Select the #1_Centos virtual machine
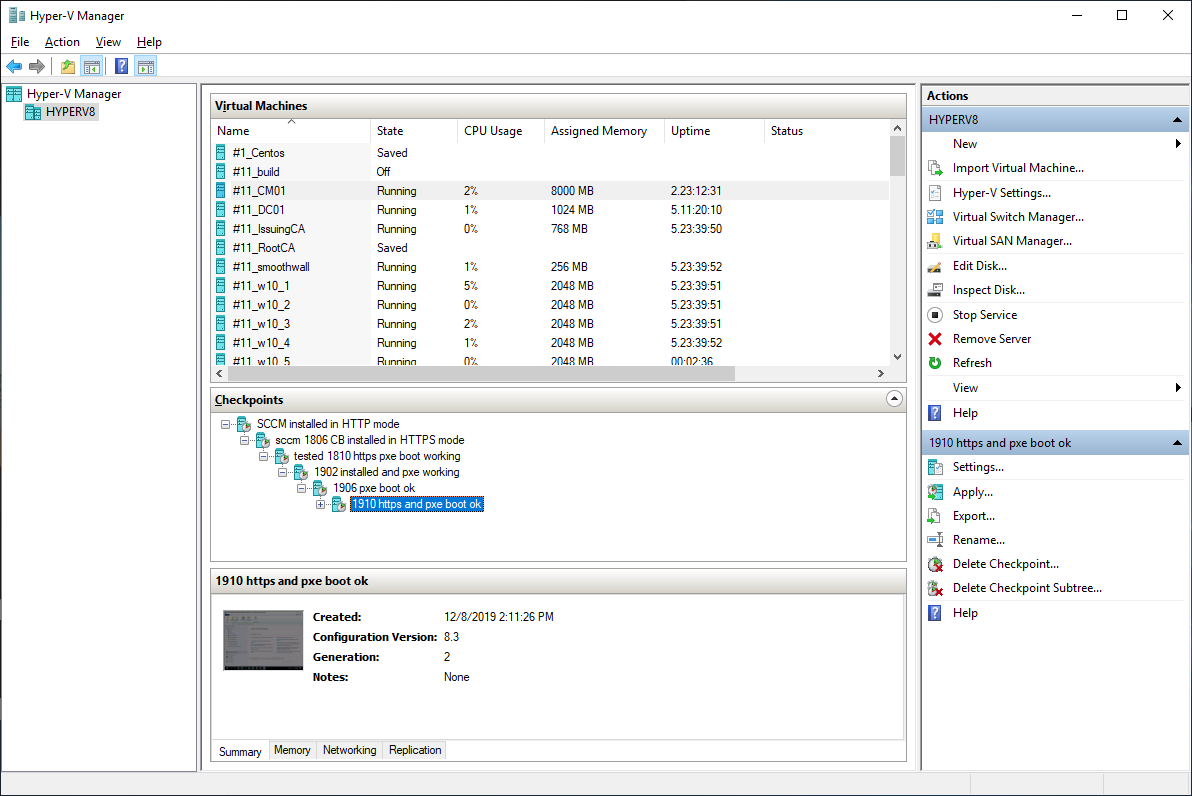The height and width of the screenshot is (796, 1192). click(550, 153)
